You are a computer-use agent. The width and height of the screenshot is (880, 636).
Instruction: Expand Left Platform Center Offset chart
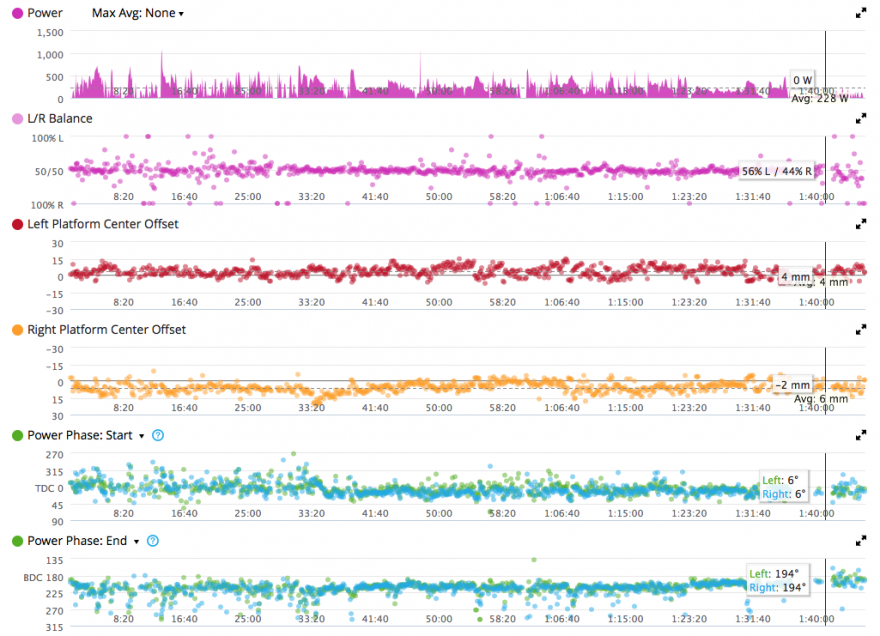click(860, 224)
